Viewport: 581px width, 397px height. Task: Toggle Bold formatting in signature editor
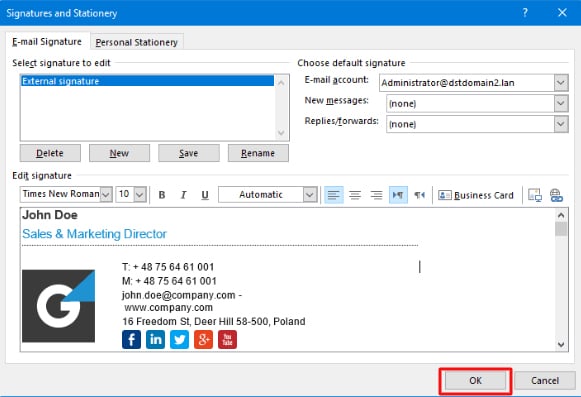coord(162,195)
